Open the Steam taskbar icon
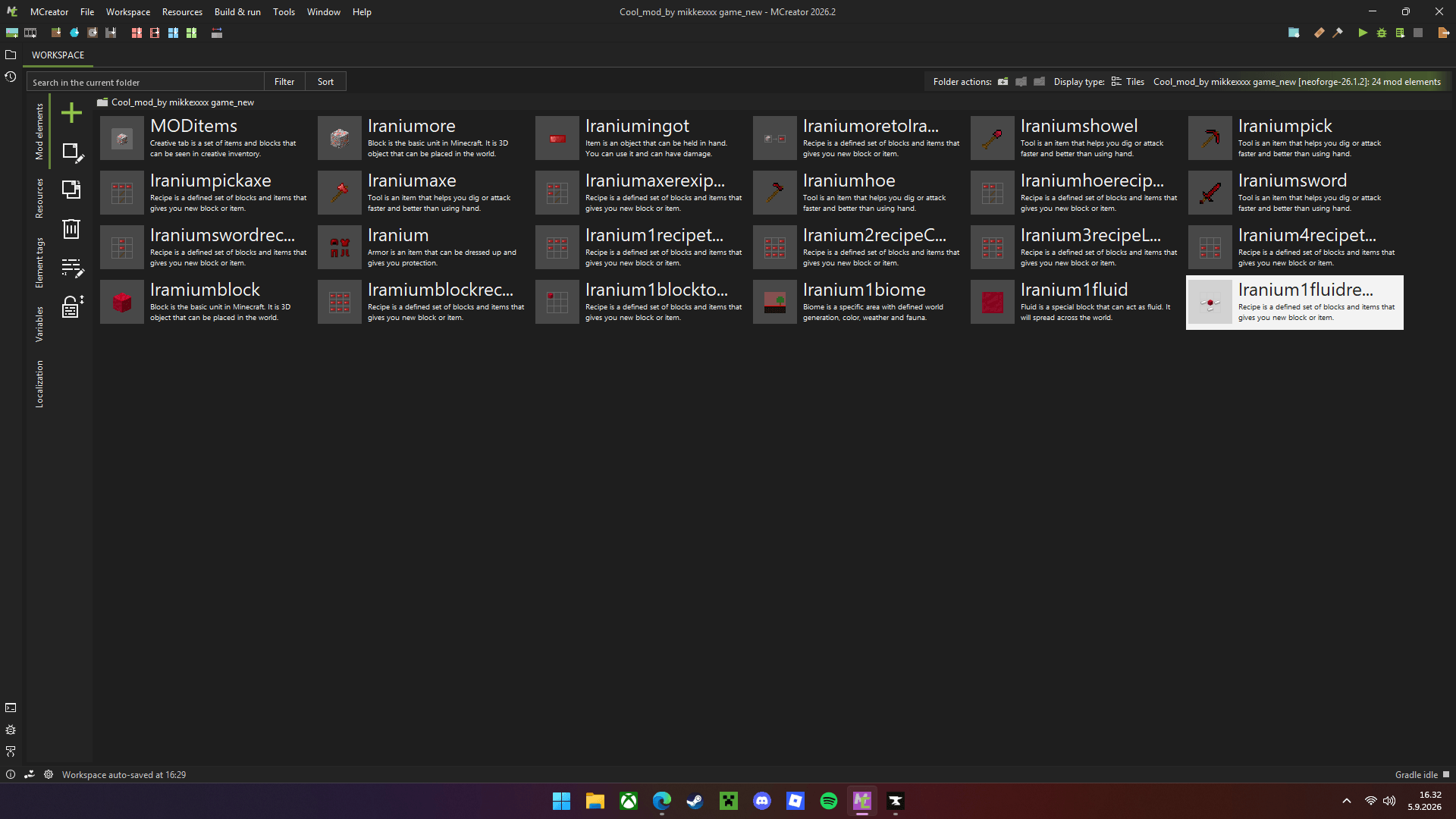Image resolution: width=1456 pixels, height=819 pixels. [695, 801]
